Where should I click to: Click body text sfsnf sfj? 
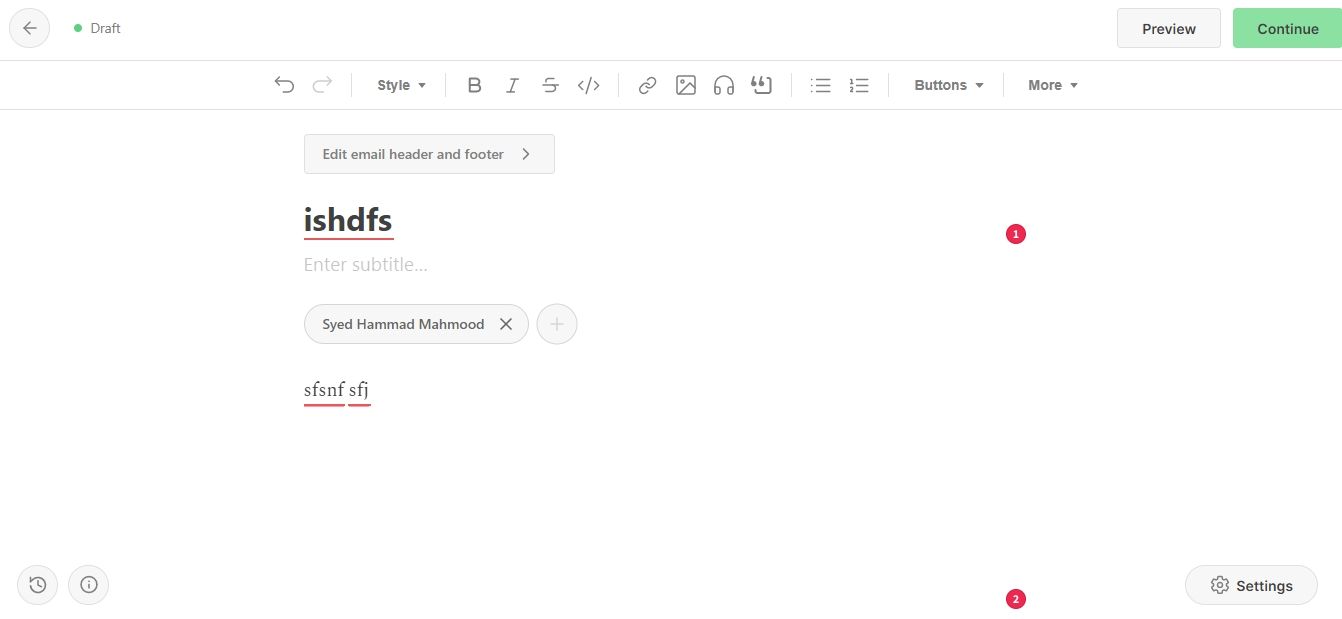pyautogui.click(x=337, y=389)
